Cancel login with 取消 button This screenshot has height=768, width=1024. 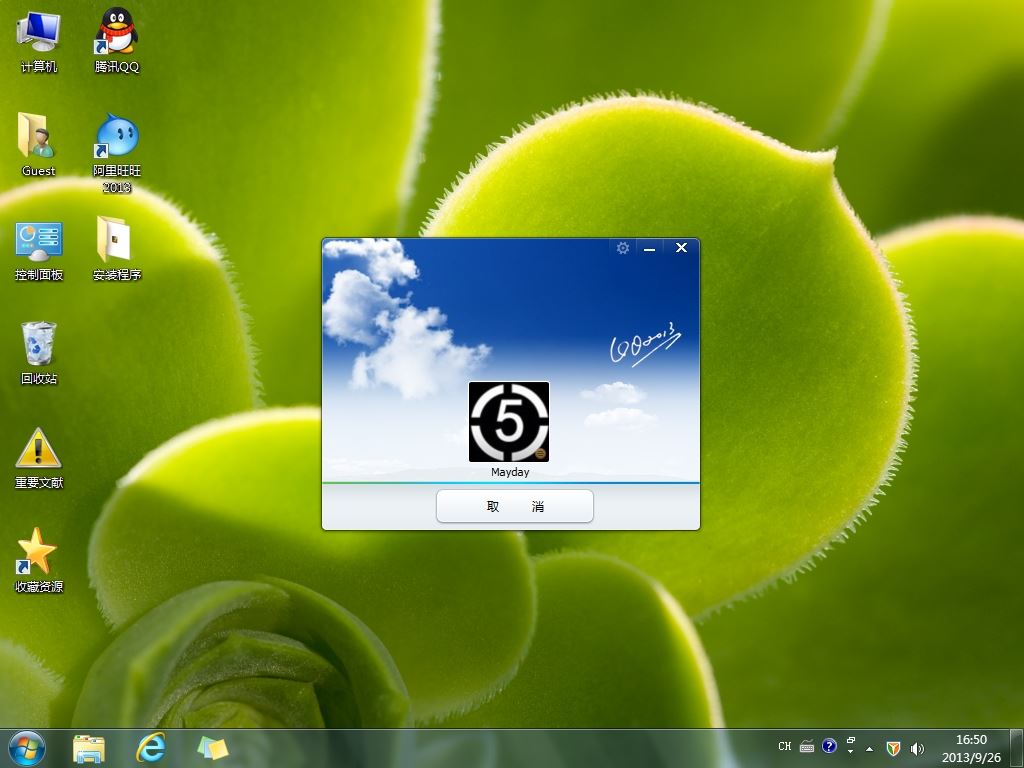[515, 506]
